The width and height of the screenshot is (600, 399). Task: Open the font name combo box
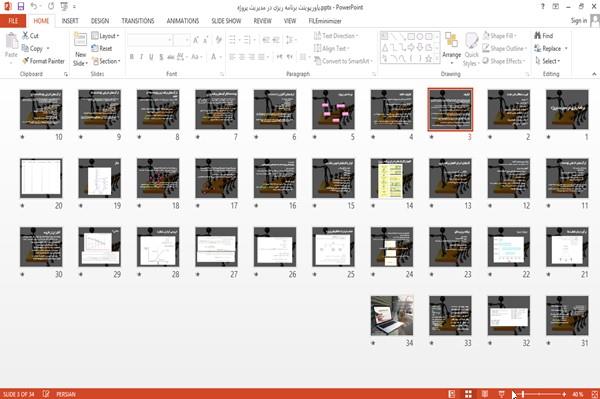[x=149, y=40]
